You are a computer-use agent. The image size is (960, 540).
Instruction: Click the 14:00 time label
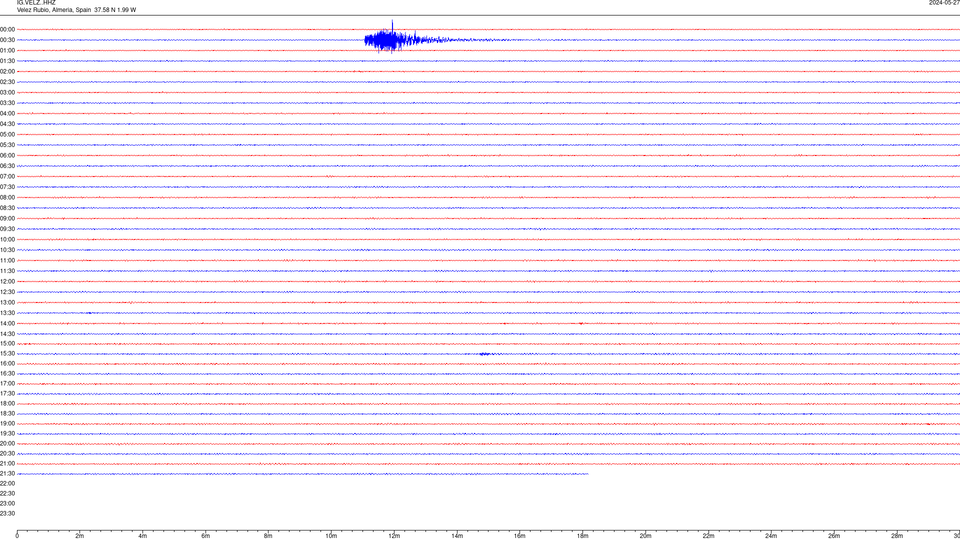point(7,324)
